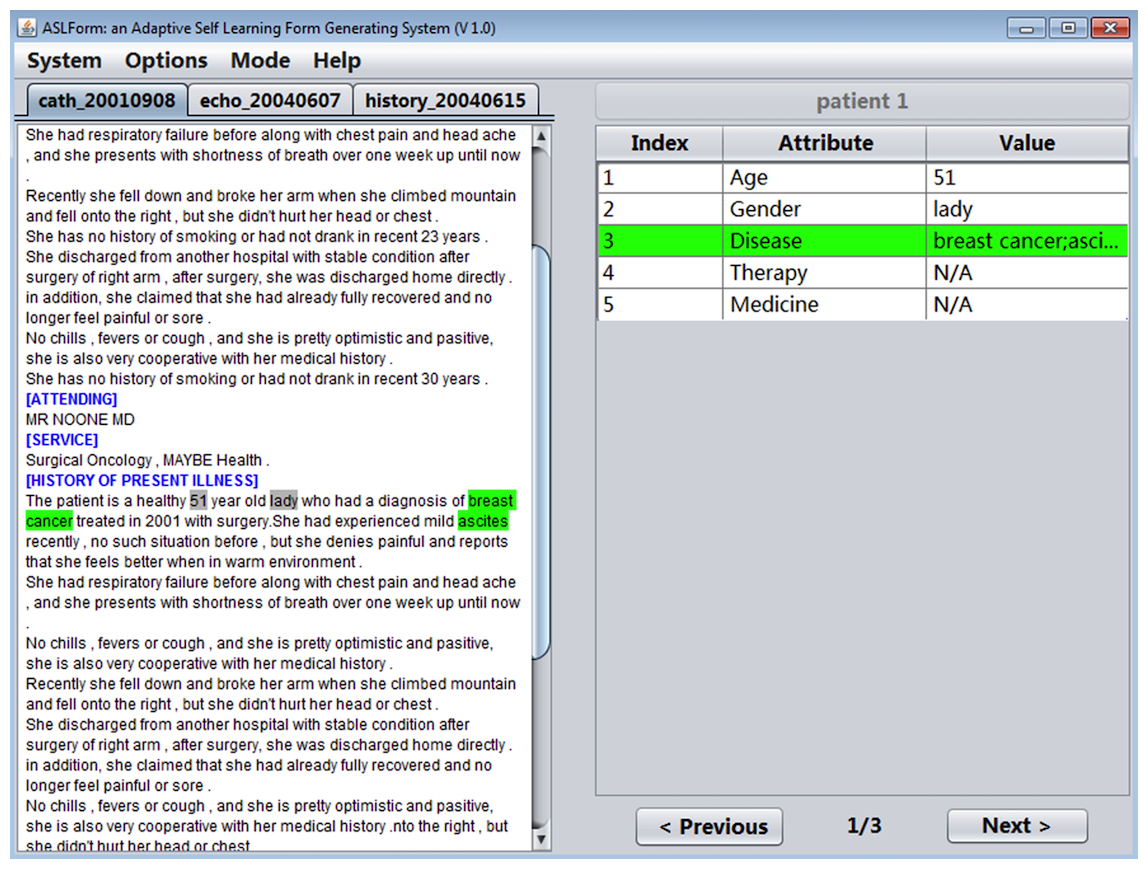
Task: Open the Help menu
Action: 336,61
